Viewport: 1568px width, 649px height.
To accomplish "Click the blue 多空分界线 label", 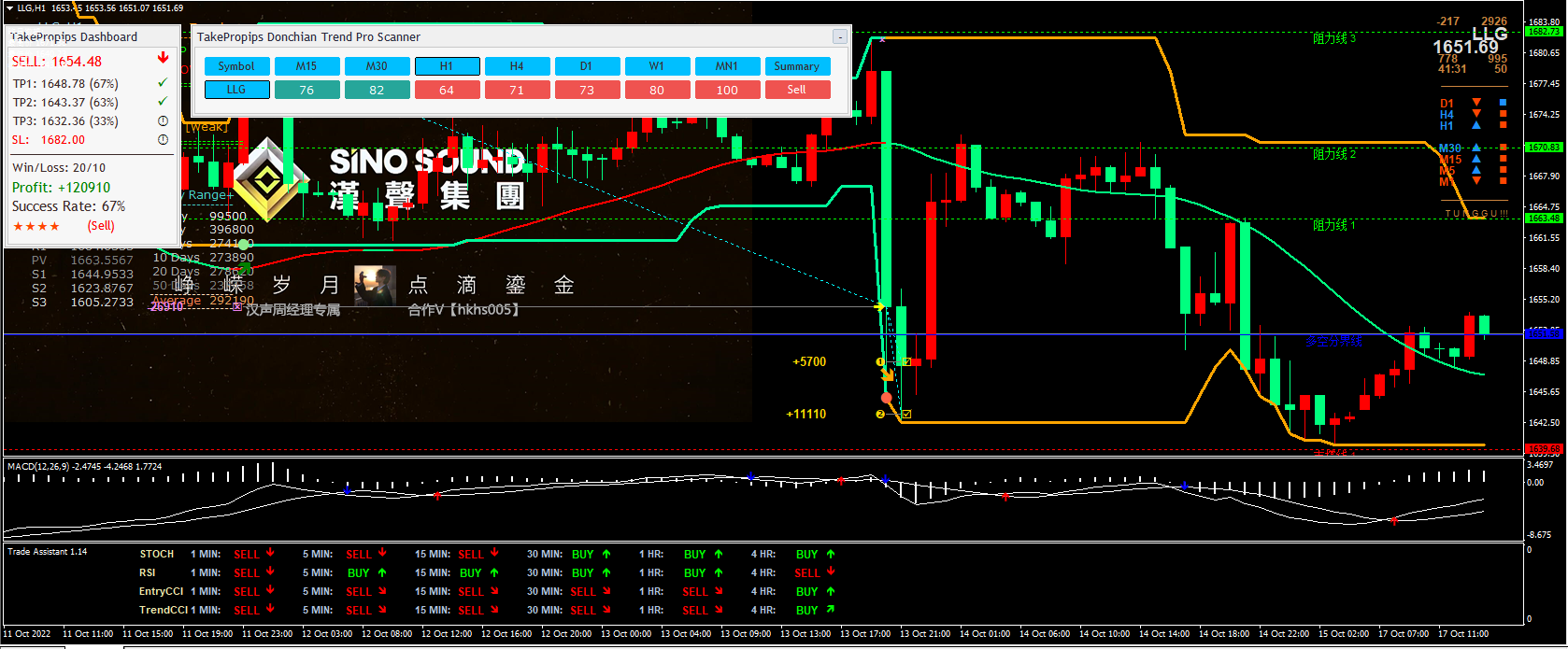I will coord(1333,341).
